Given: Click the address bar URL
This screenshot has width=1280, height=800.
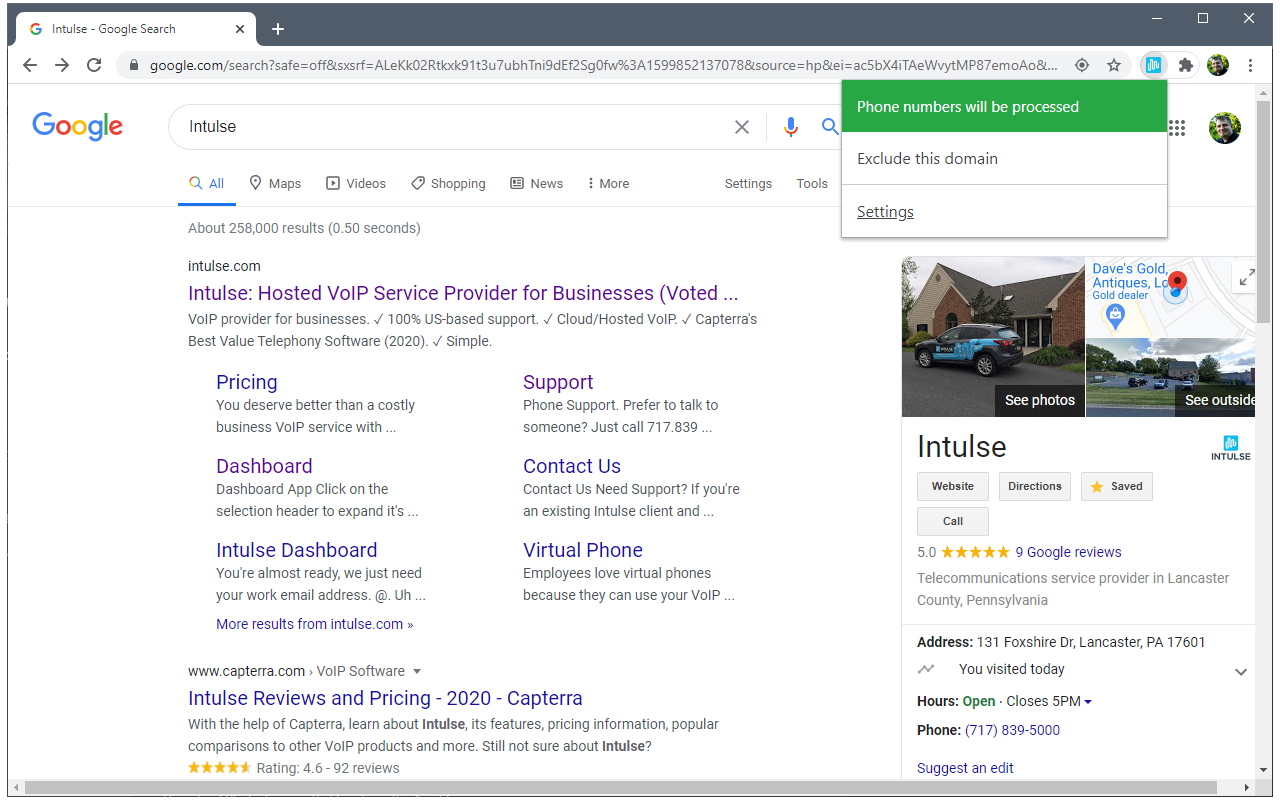Looking at the screenshot, I should pyautogui.click(x=603, y=65).
